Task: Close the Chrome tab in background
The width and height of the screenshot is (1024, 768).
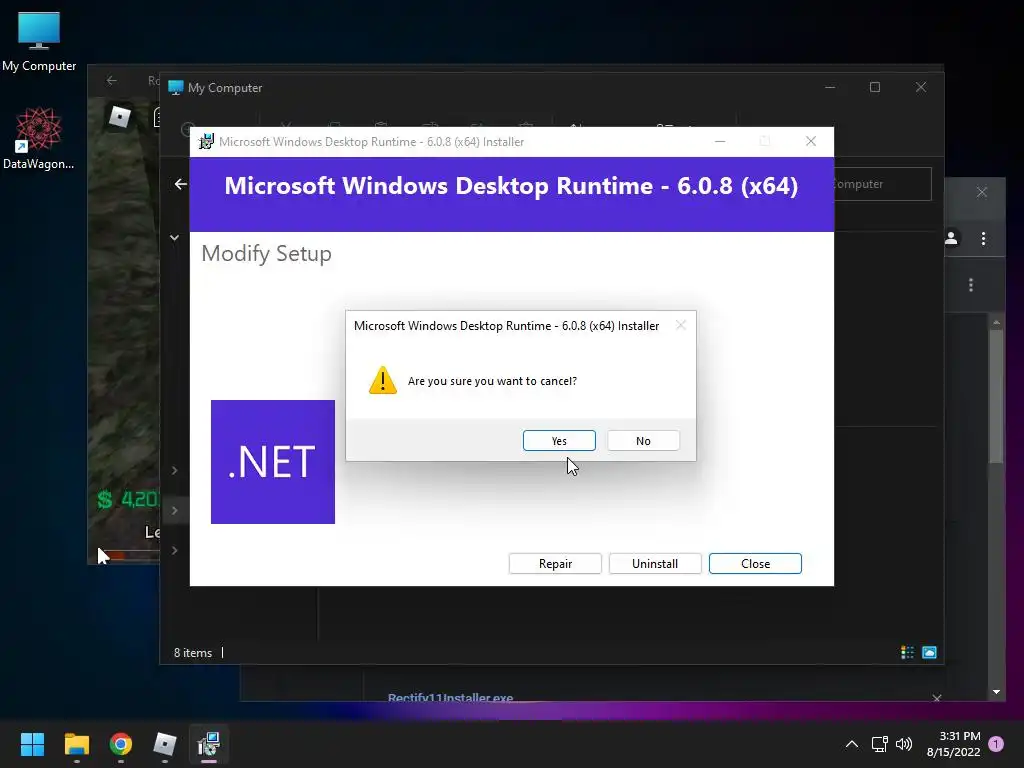Action: coord(982,192)
